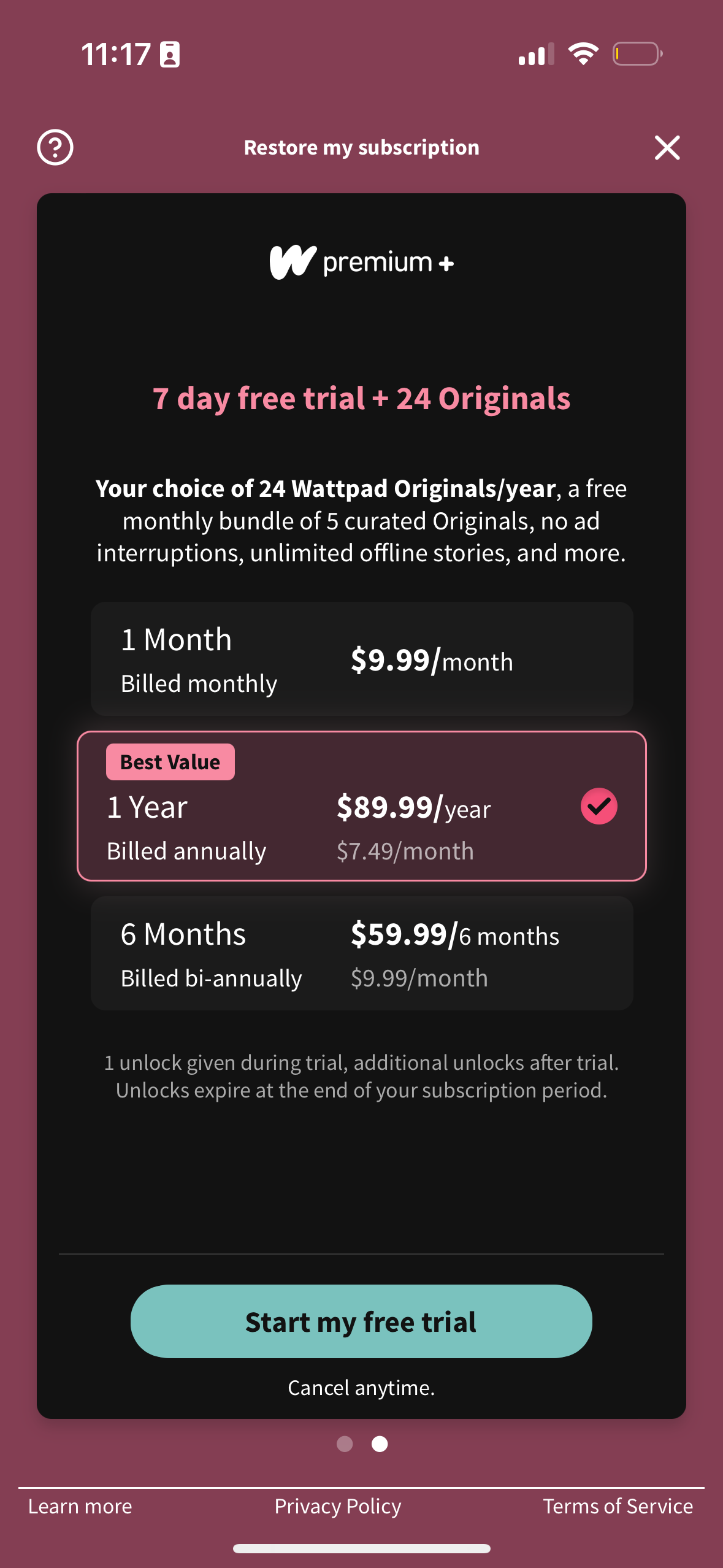Tap the Wi-Fi status icon
This screenshot has height=1568, width=723.
[583, 54]
